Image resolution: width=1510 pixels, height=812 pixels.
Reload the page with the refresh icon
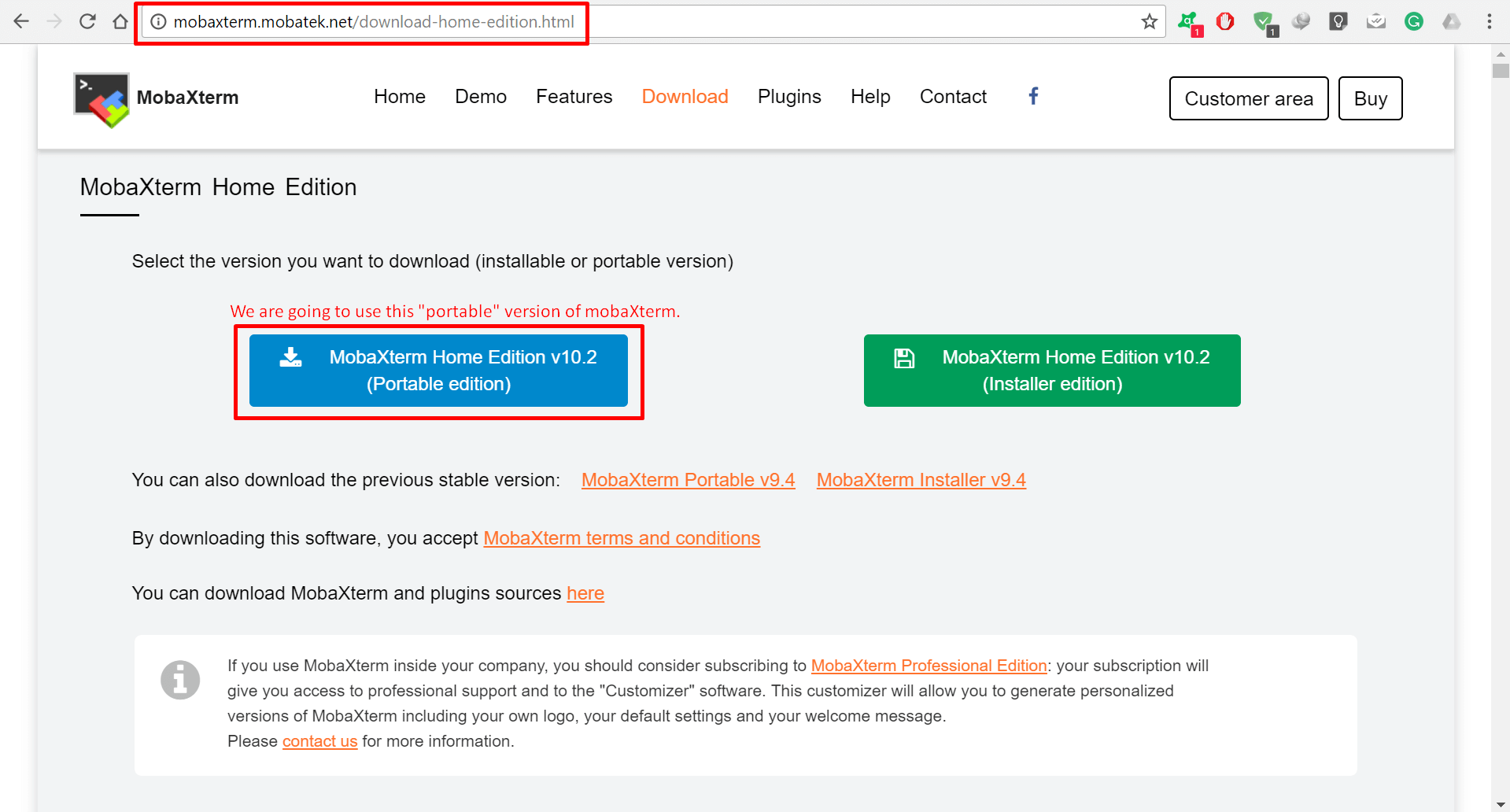click(87, 21)
